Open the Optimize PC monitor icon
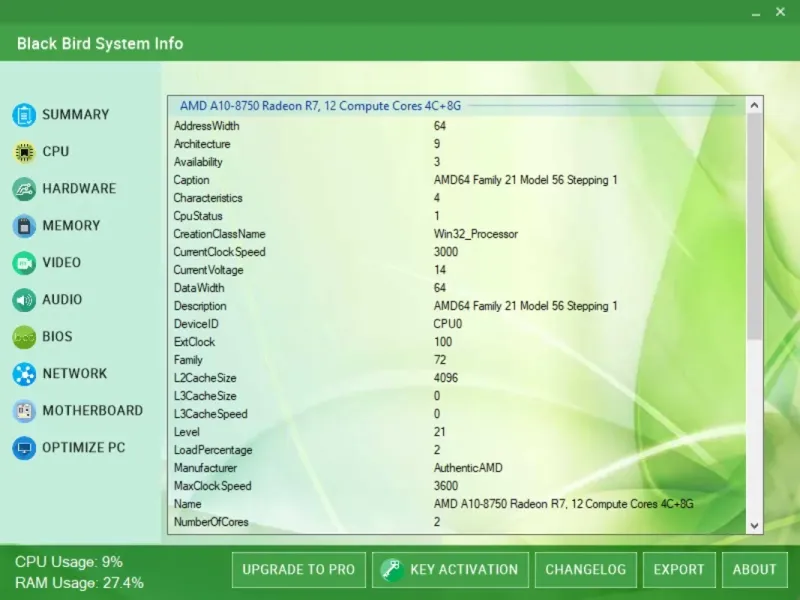Image resolution: width=800 pixels, height=600 pixels. pyautogui.click(x=24, y=448)
